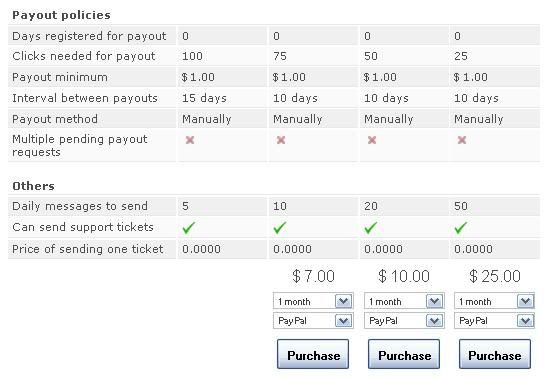
Task: Expand the PayPal payment dropdown under $25.00
Action: 494,320
